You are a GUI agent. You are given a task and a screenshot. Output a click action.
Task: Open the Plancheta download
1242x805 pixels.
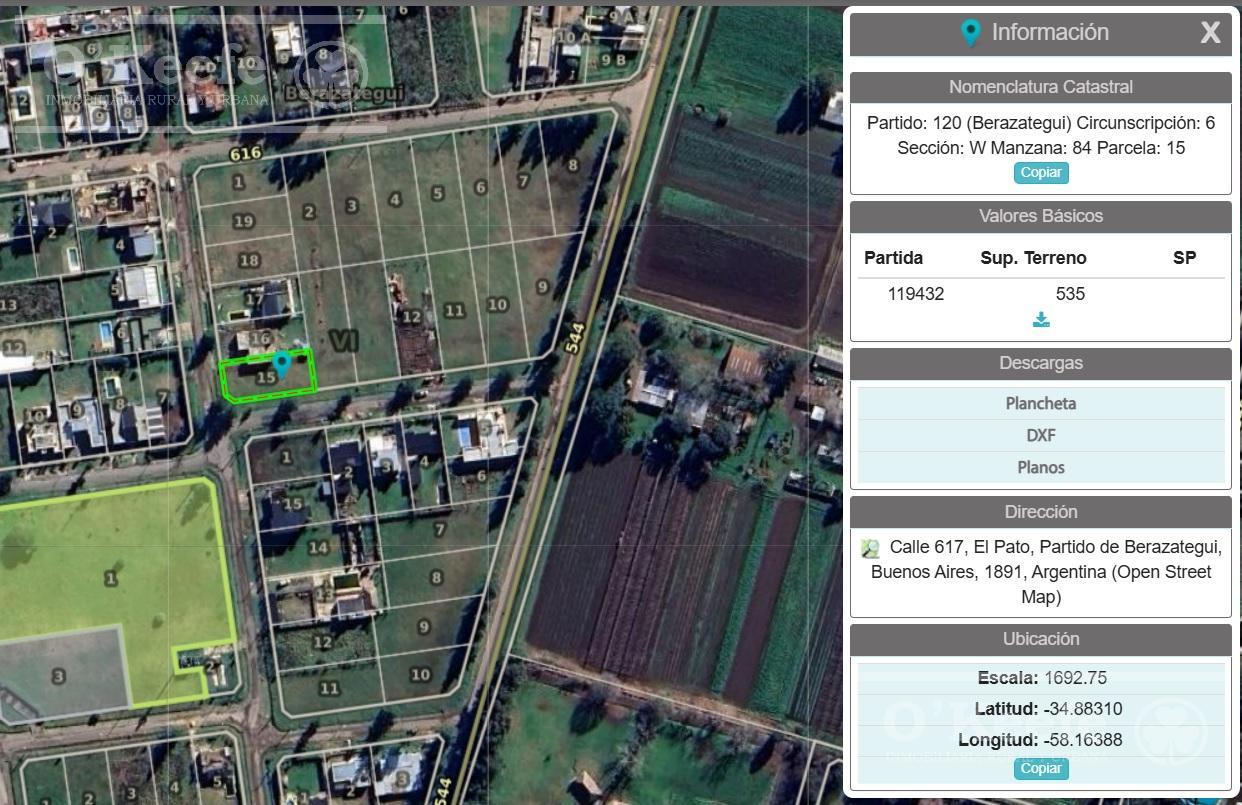(1041, 403)
